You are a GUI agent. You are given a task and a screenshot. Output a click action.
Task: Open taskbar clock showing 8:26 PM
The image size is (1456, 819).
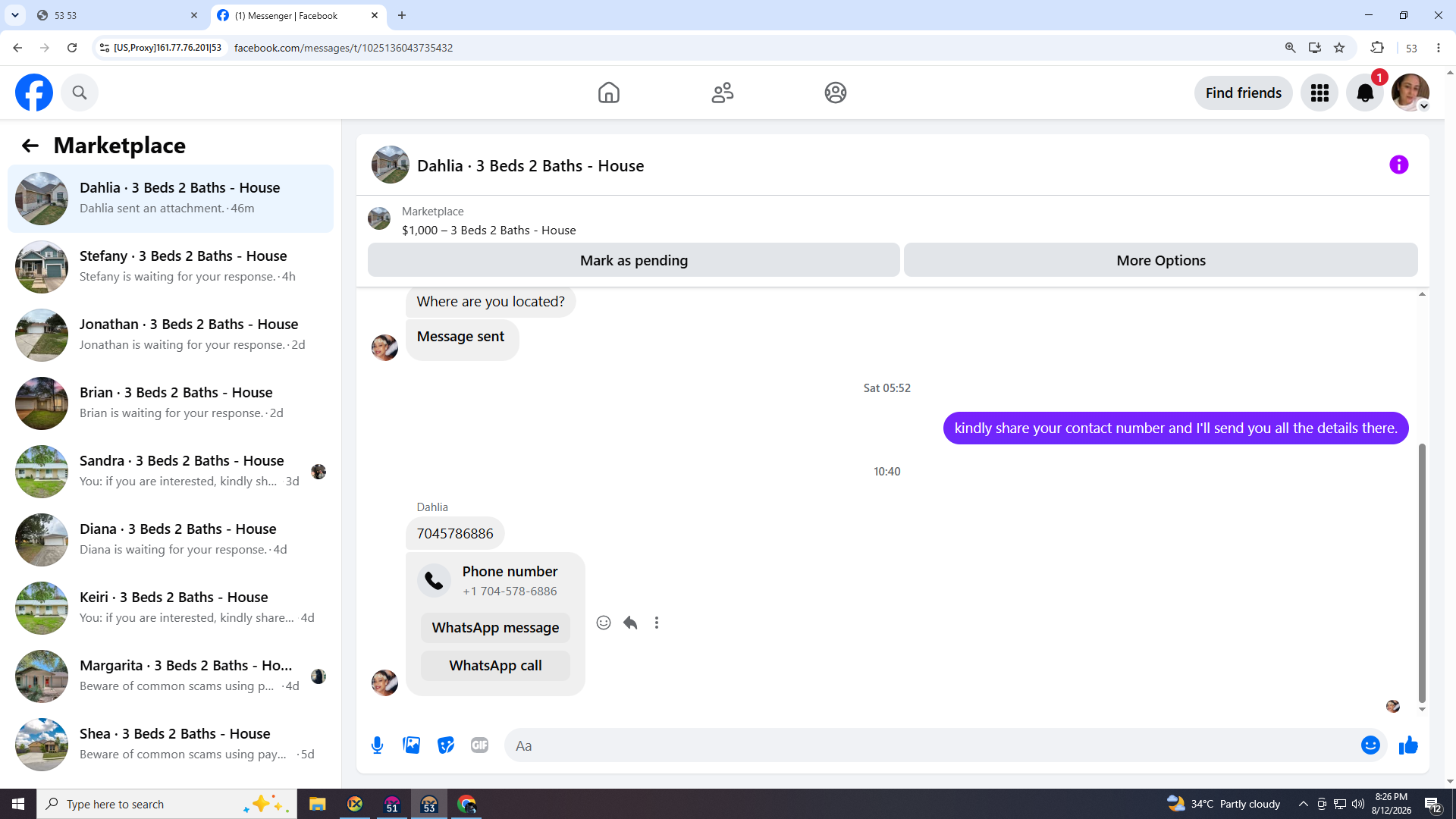(x=1391, y=804)
